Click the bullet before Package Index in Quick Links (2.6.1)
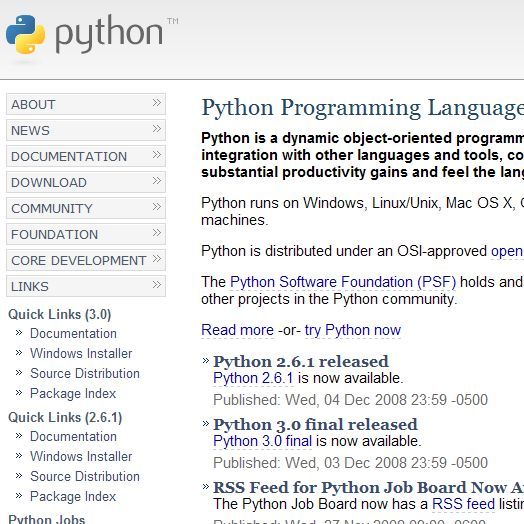The image size is (524, 524). (x=19, y=496)
